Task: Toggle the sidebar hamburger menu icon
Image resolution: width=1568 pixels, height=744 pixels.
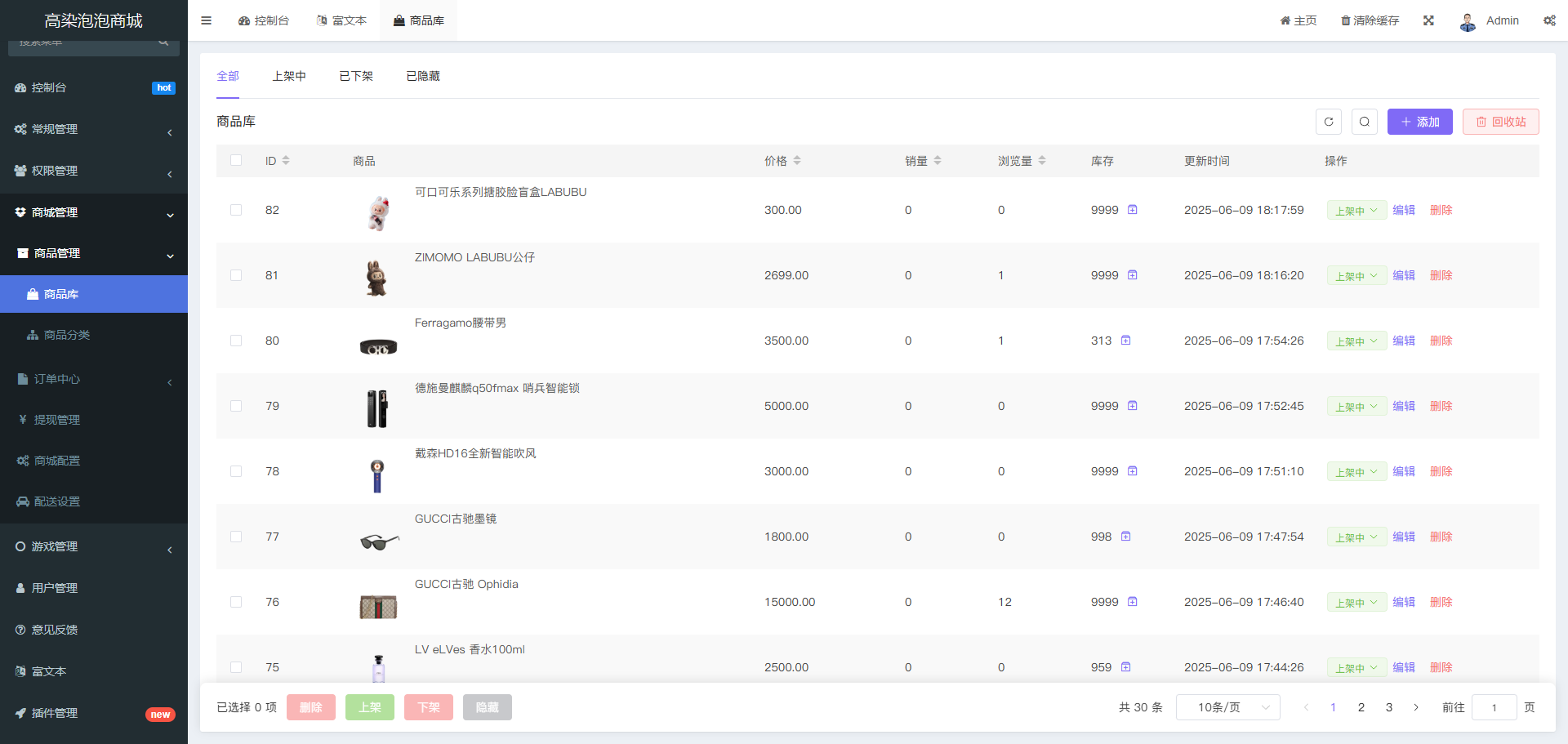Action: (206, 20)
